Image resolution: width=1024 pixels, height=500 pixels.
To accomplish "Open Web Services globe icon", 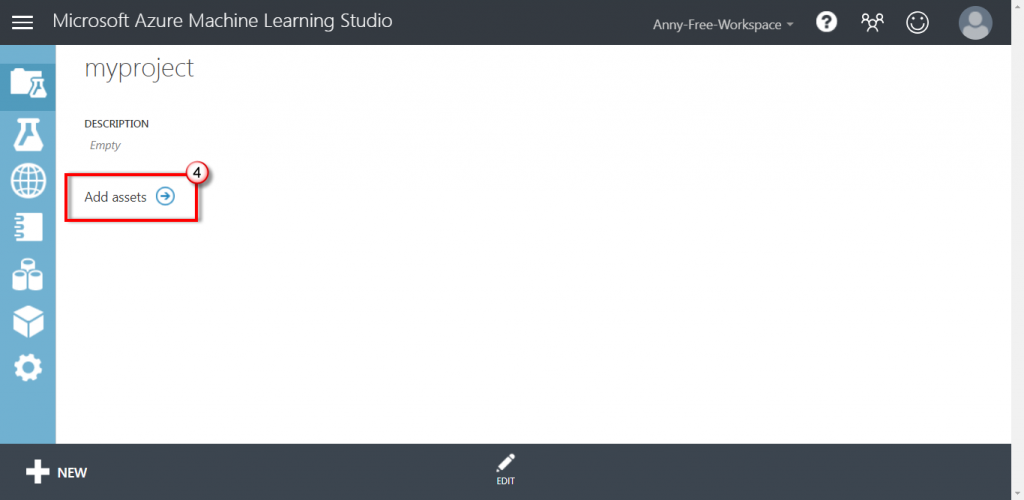I will coord(27,181).
